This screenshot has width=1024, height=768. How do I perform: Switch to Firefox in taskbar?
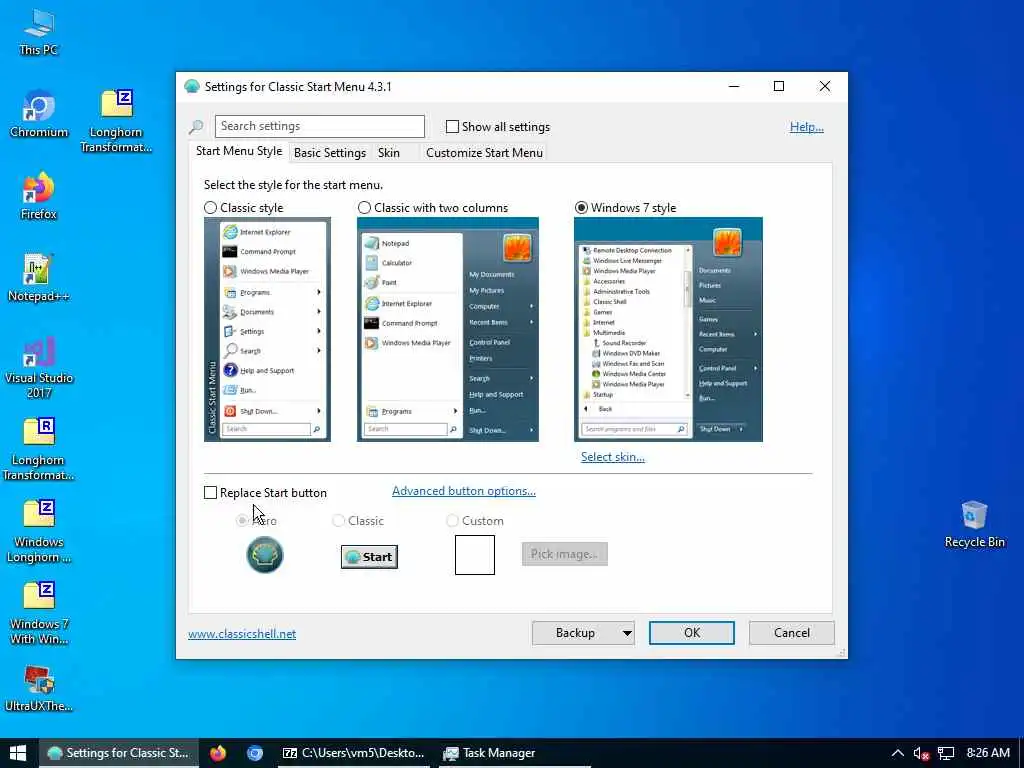(x=218, y=753)
